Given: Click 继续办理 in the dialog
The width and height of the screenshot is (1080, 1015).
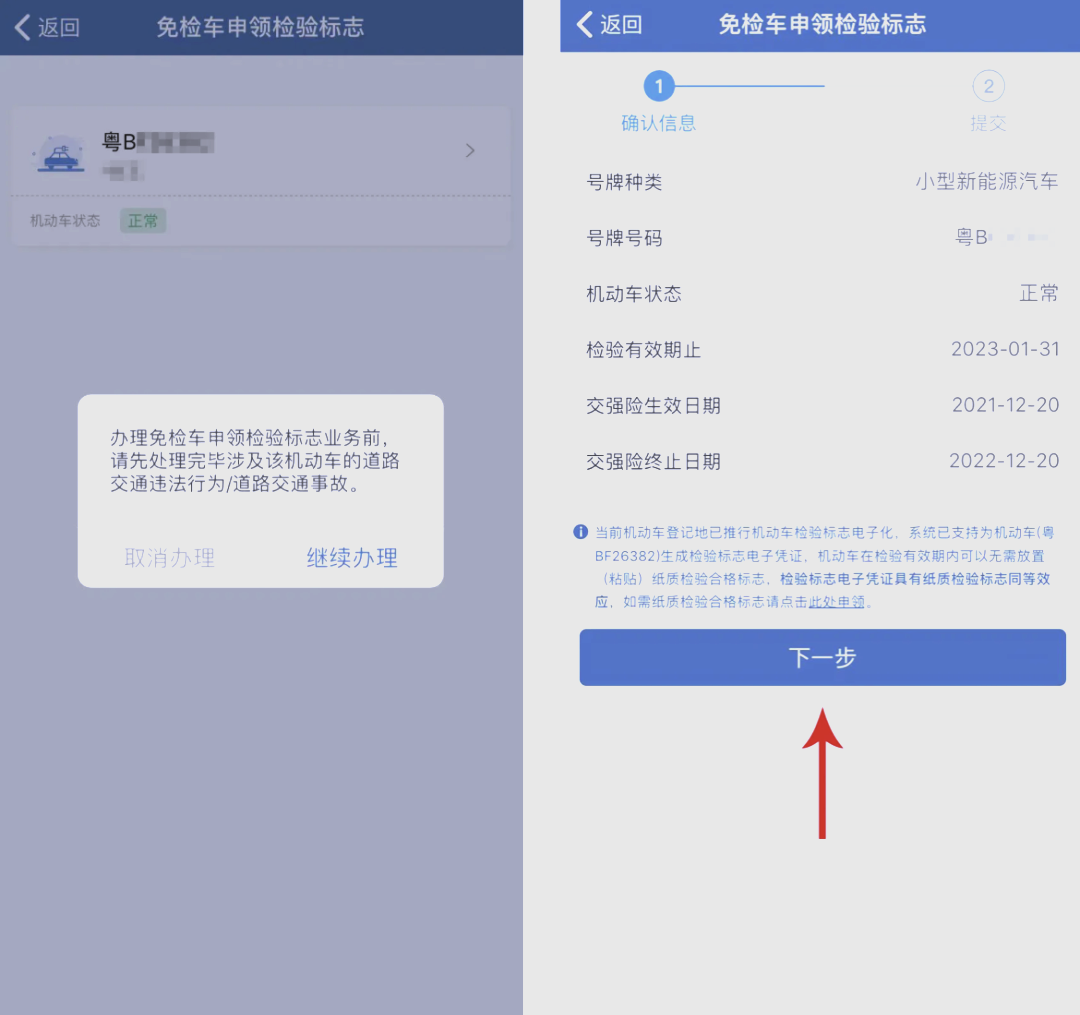Looking at the screenshot, I should 352,557.
